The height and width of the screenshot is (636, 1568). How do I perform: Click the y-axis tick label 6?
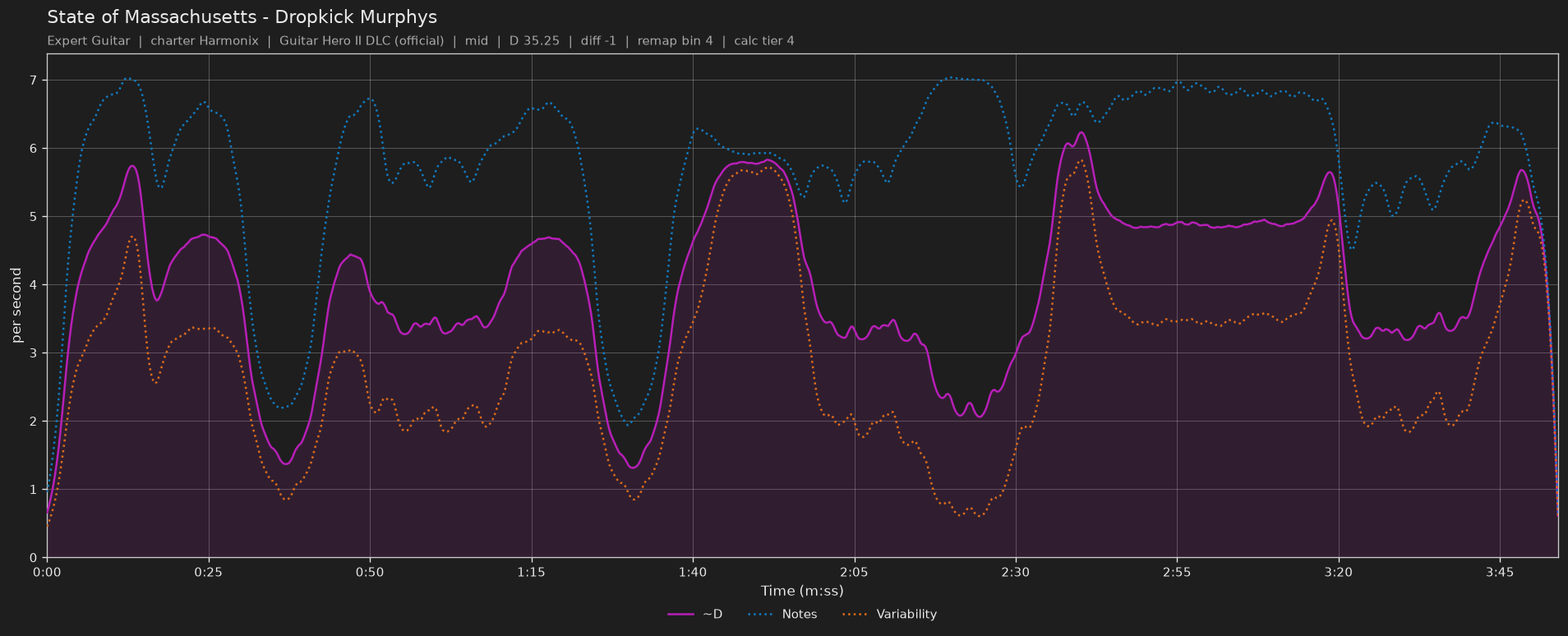(34, 149)
